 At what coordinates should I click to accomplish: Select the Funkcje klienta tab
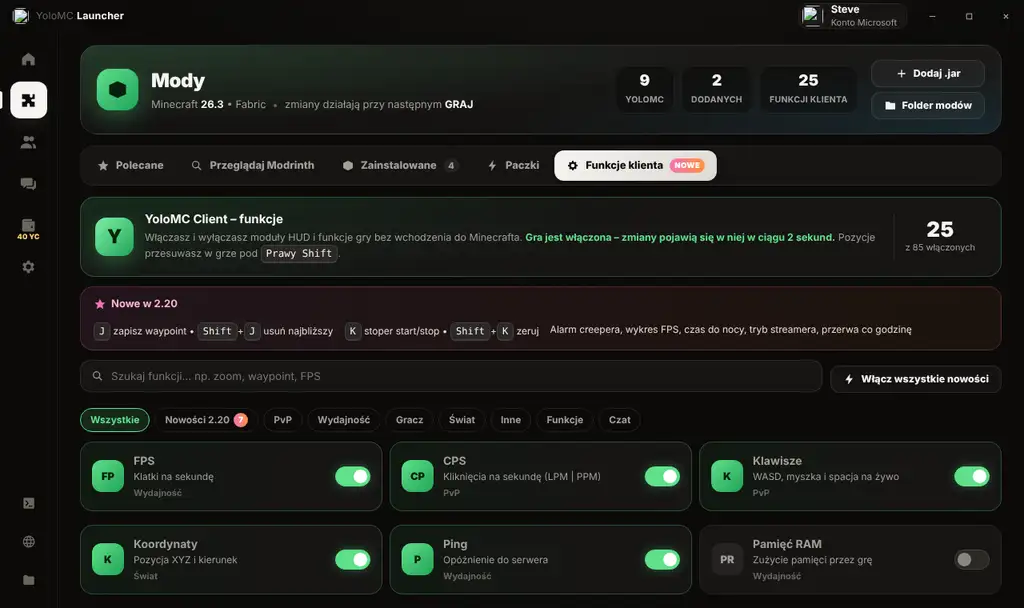tap(635, 166)
